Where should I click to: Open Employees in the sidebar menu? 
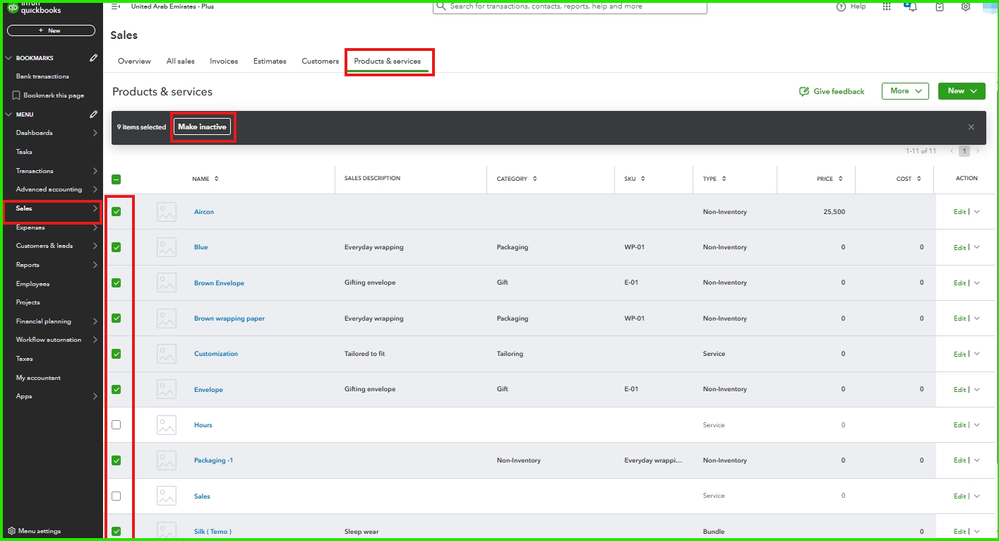click(x=32, y=284)
